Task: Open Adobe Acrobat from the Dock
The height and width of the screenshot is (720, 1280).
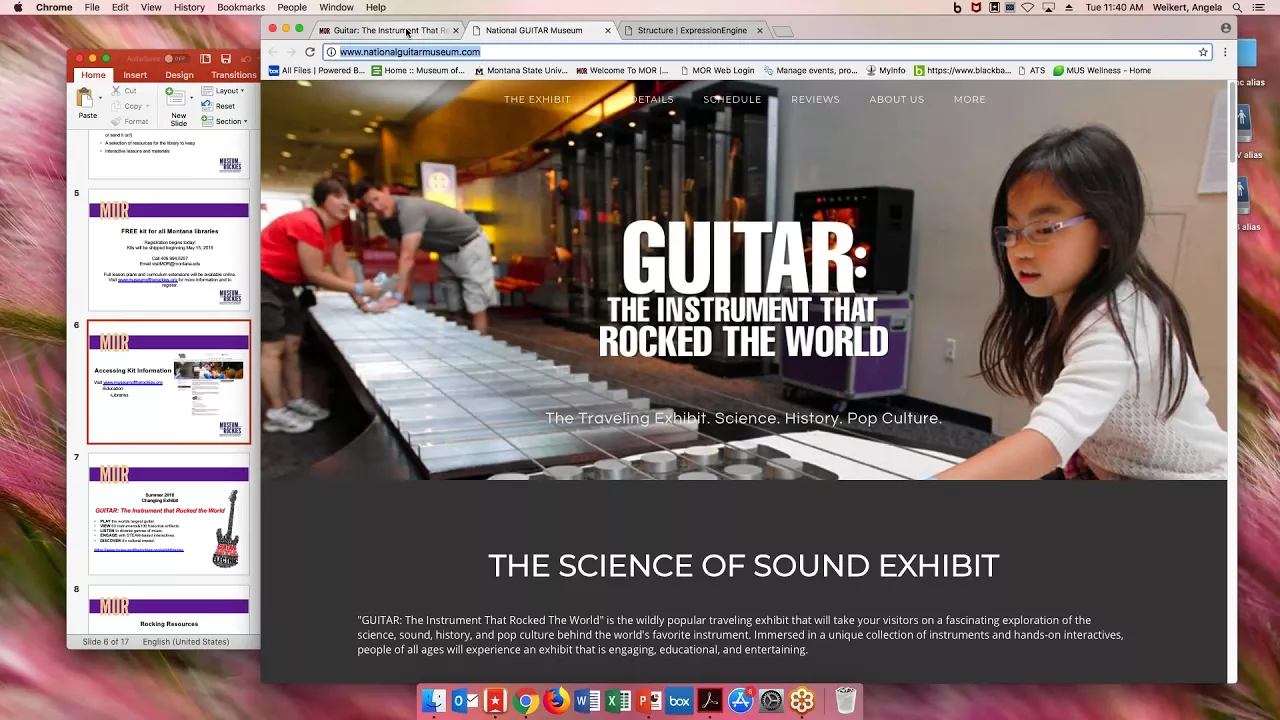Action: (x=710, y=701)
